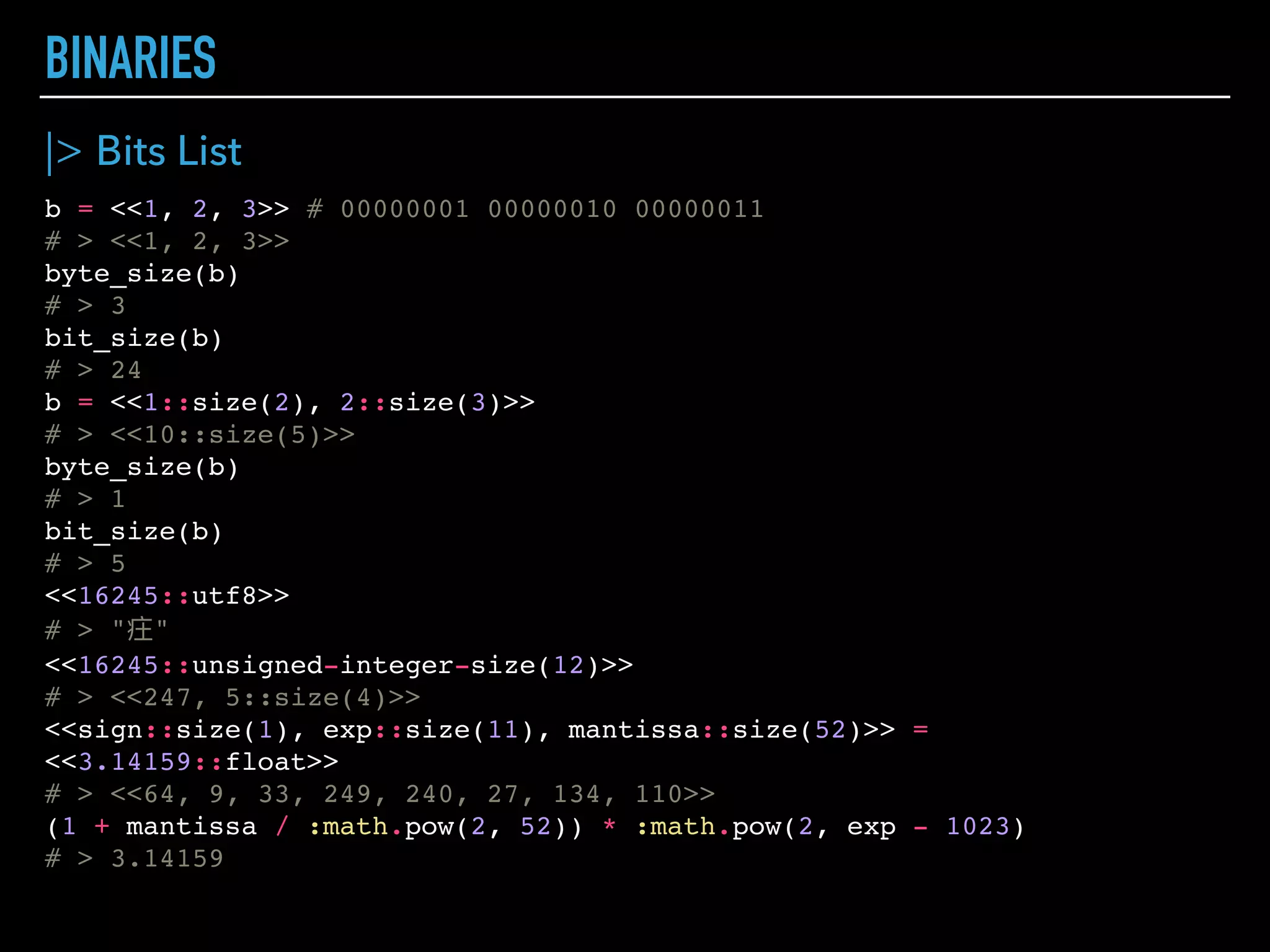
Task: Click the line '<<16245::utf8>>'
Action: coord(167,596)
